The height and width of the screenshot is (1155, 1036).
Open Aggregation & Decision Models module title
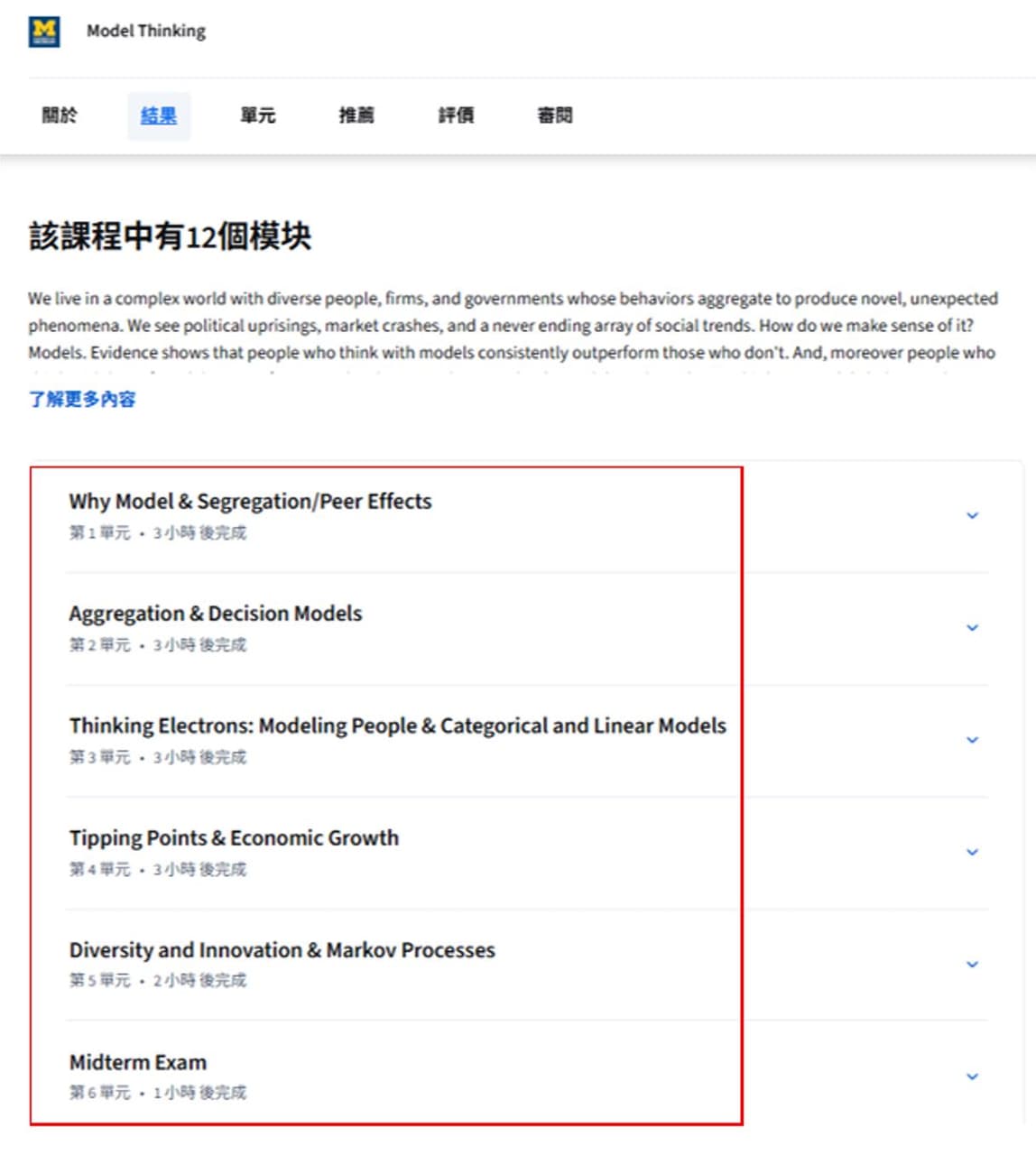[216, 614]
